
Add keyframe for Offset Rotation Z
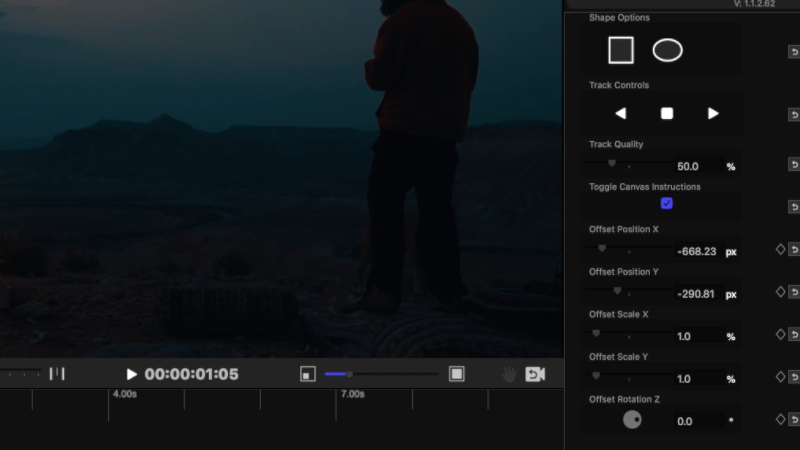pos(780,419)
